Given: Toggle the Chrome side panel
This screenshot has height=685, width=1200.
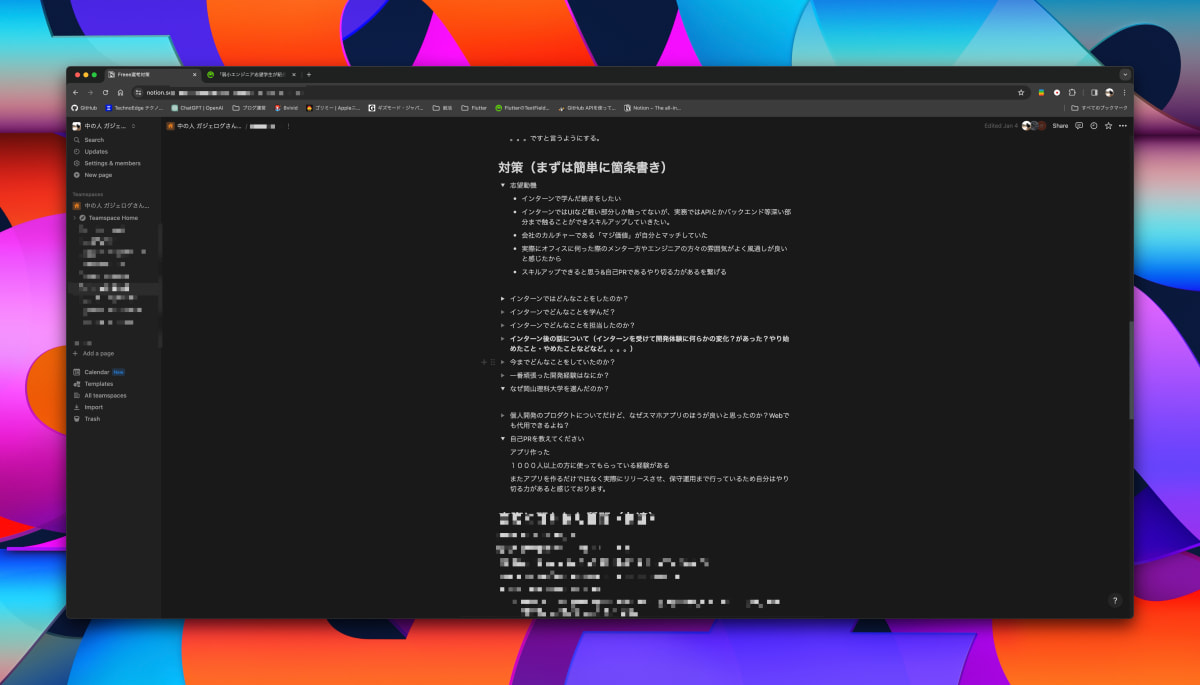Looking at the screenshot, I should pos(1094,92).
